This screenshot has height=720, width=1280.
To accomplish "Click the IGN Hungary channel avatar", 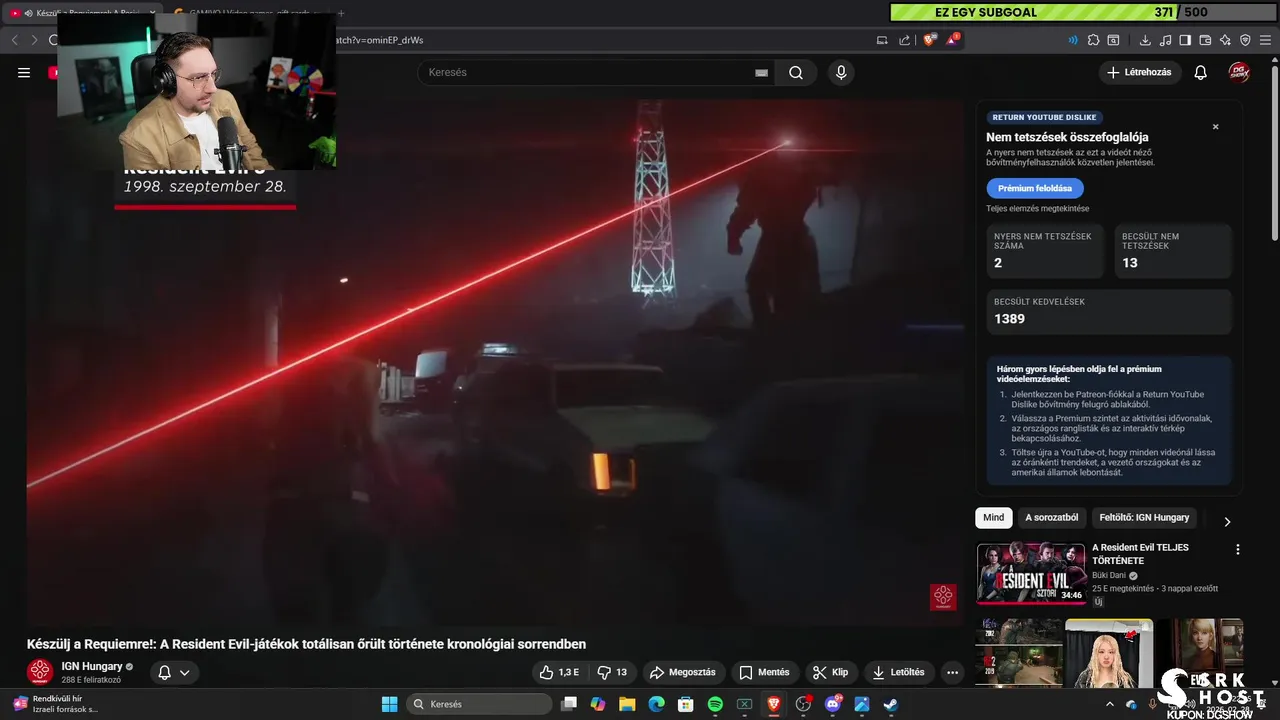I will pyautogui.click(x=40, y=672).
